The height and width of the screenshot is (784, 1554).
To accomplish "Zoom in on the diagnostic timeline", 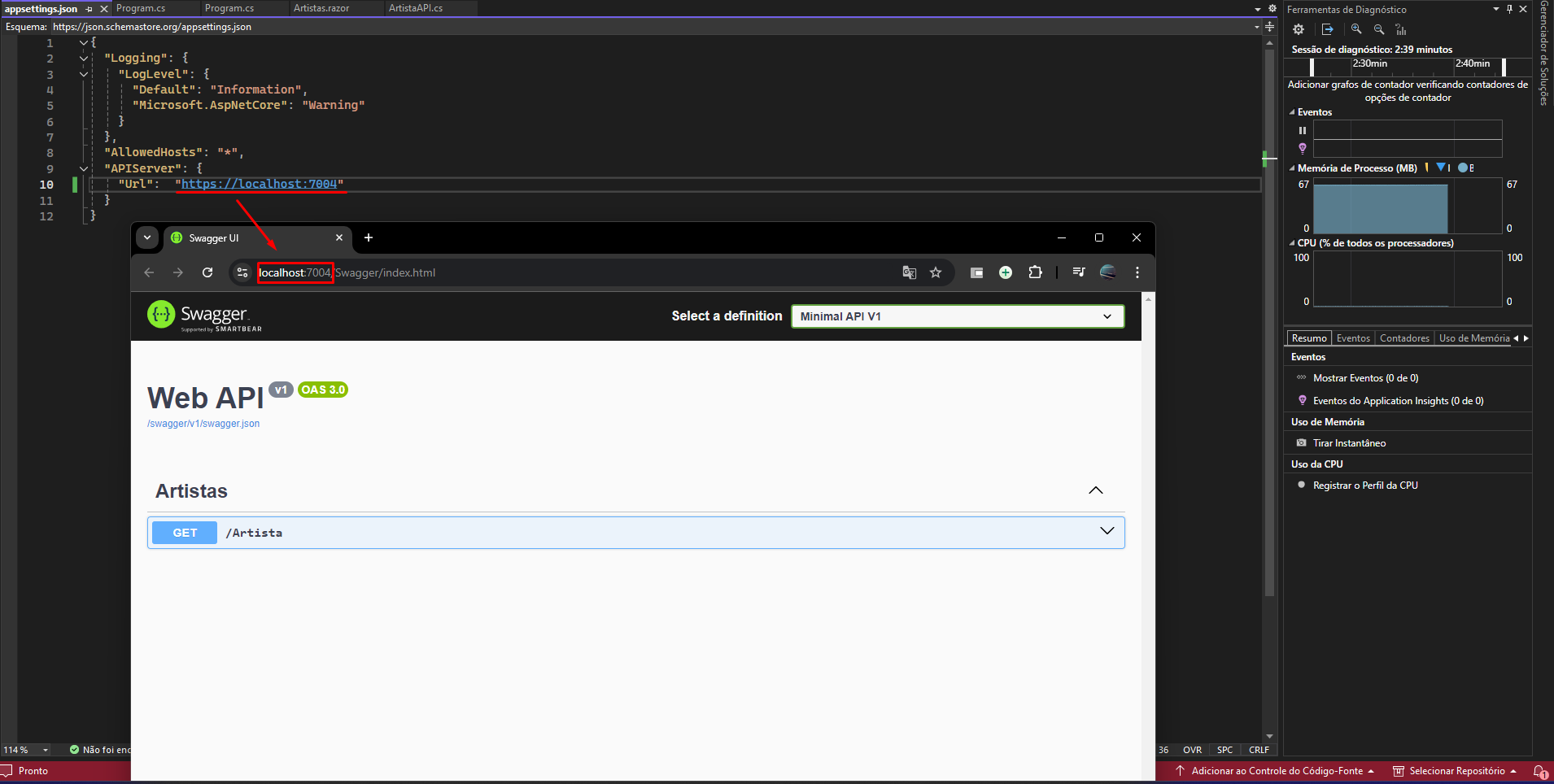I will click(x=1356, y=29).
